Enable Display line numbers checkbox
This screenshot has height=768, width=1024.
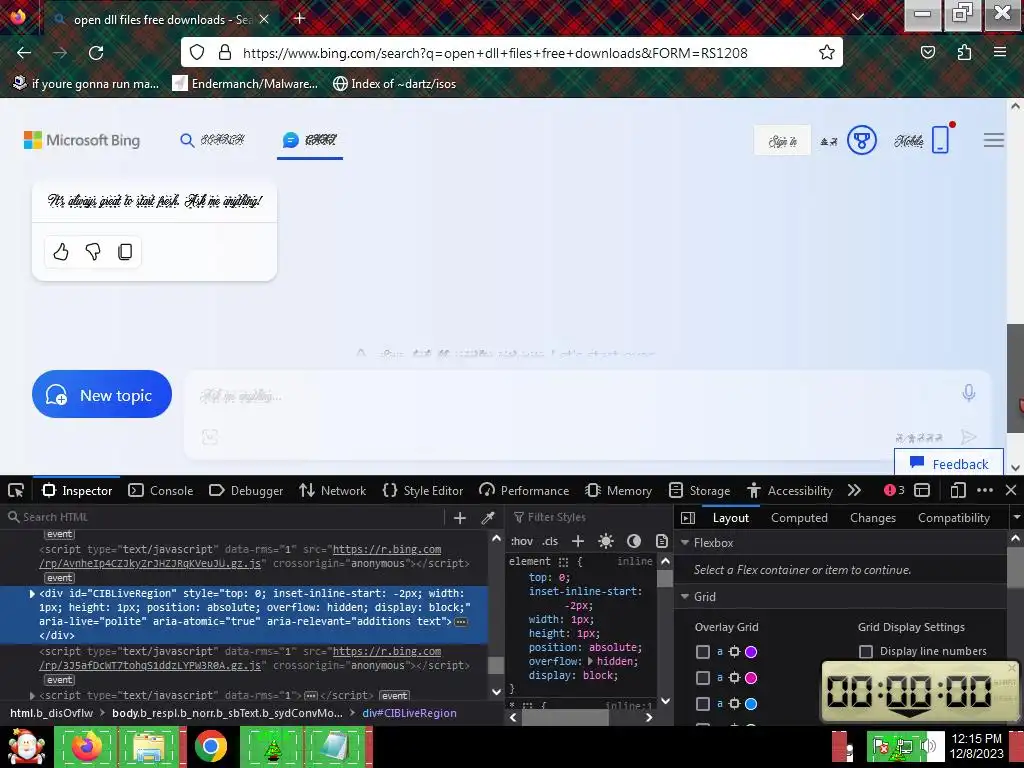tap(866, 652)
